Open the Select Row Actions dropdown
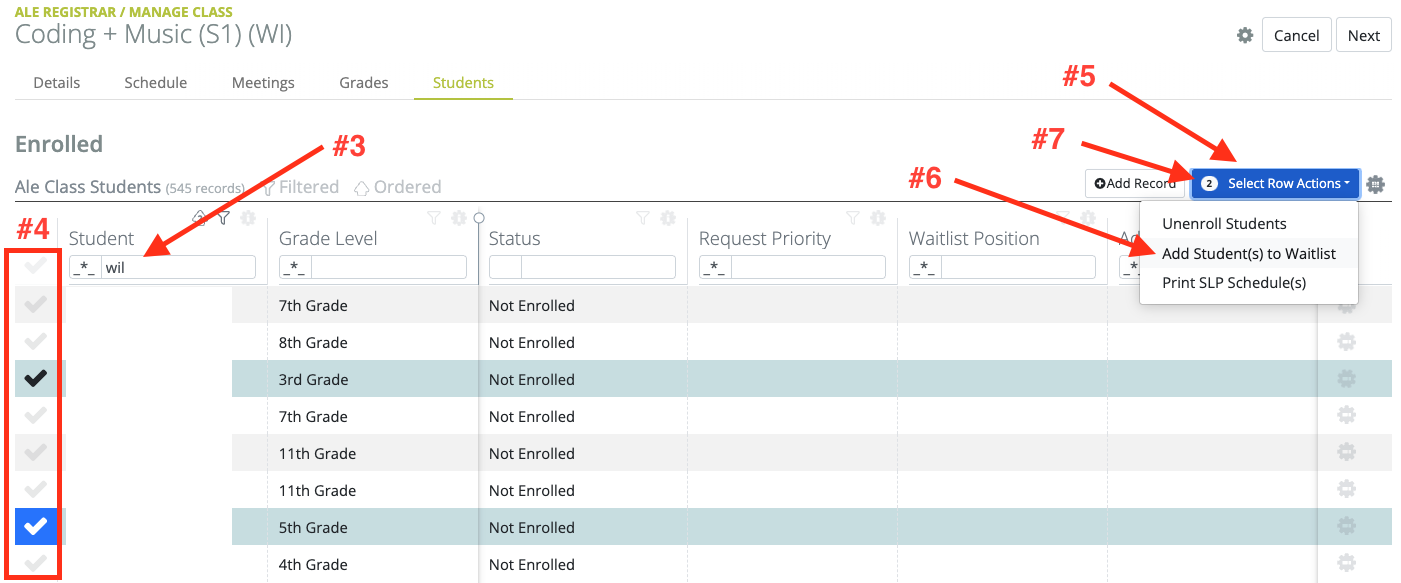Image resolution: width=1401 pixels, height=583 pixels. coord(1274,183)
